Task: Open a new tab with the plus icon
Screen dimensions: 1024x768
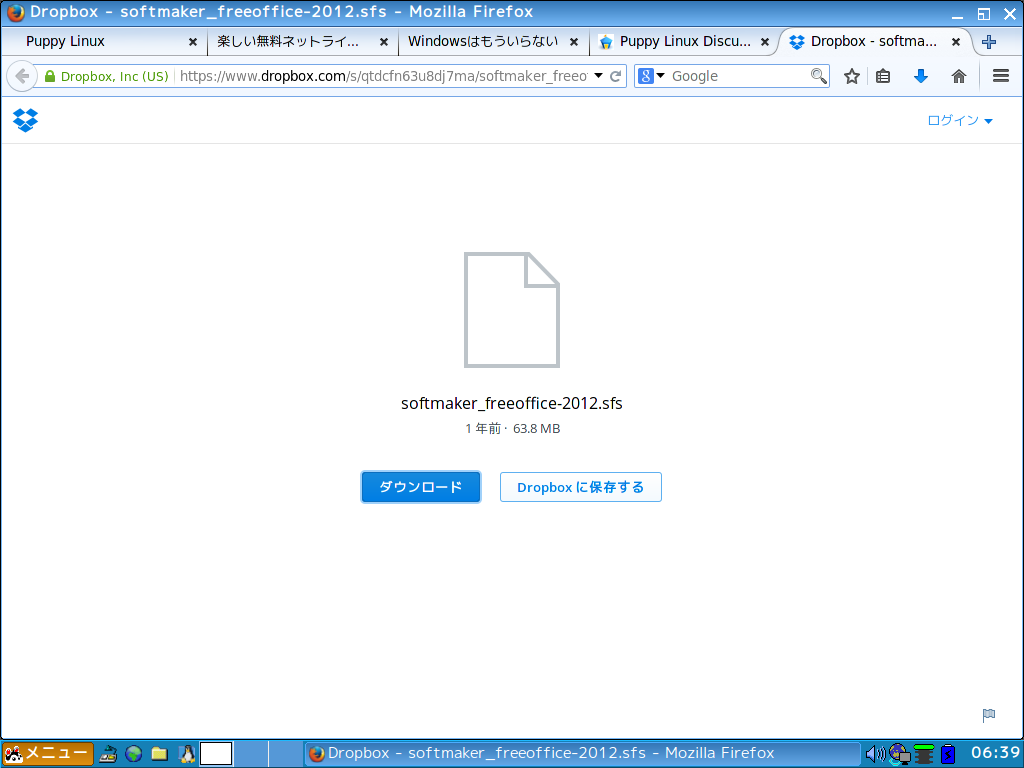Action: tap(989, 42)
